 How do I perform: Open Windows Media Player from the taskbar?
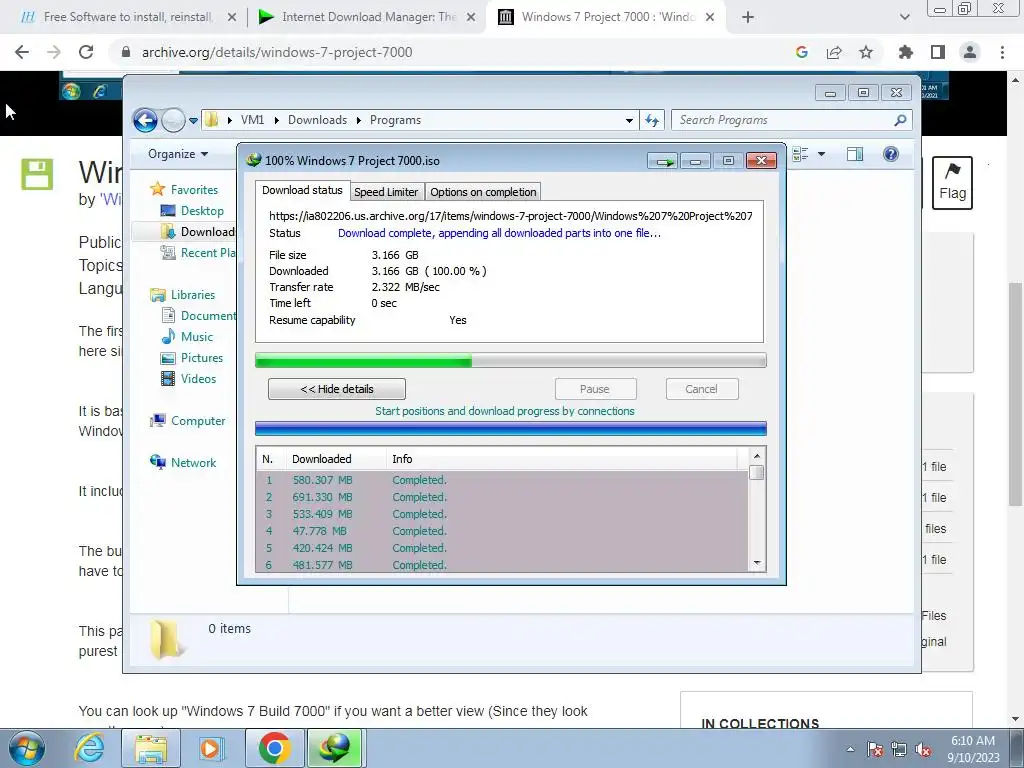coord(211,748)
